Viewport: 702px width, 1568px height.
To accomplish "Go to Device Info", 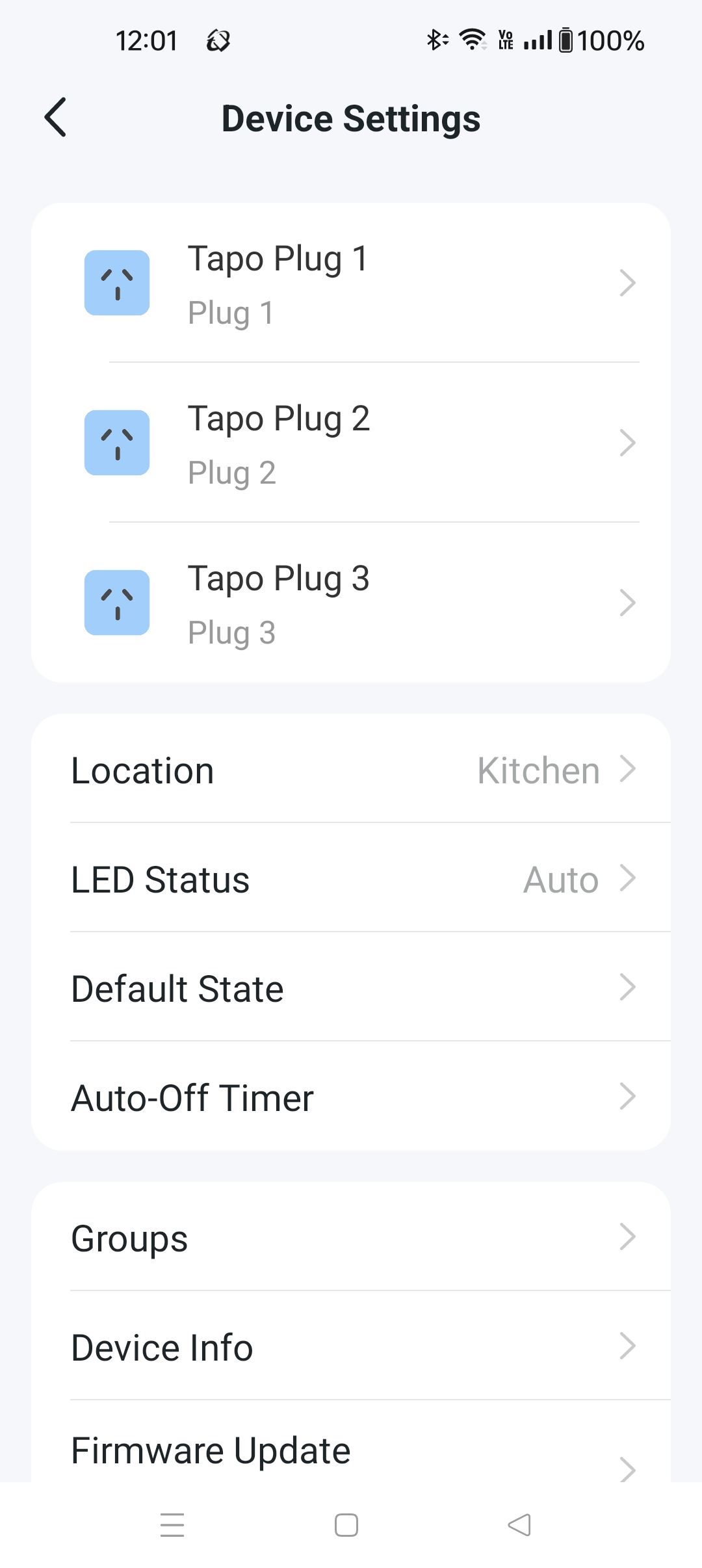I will (351, 1348).
